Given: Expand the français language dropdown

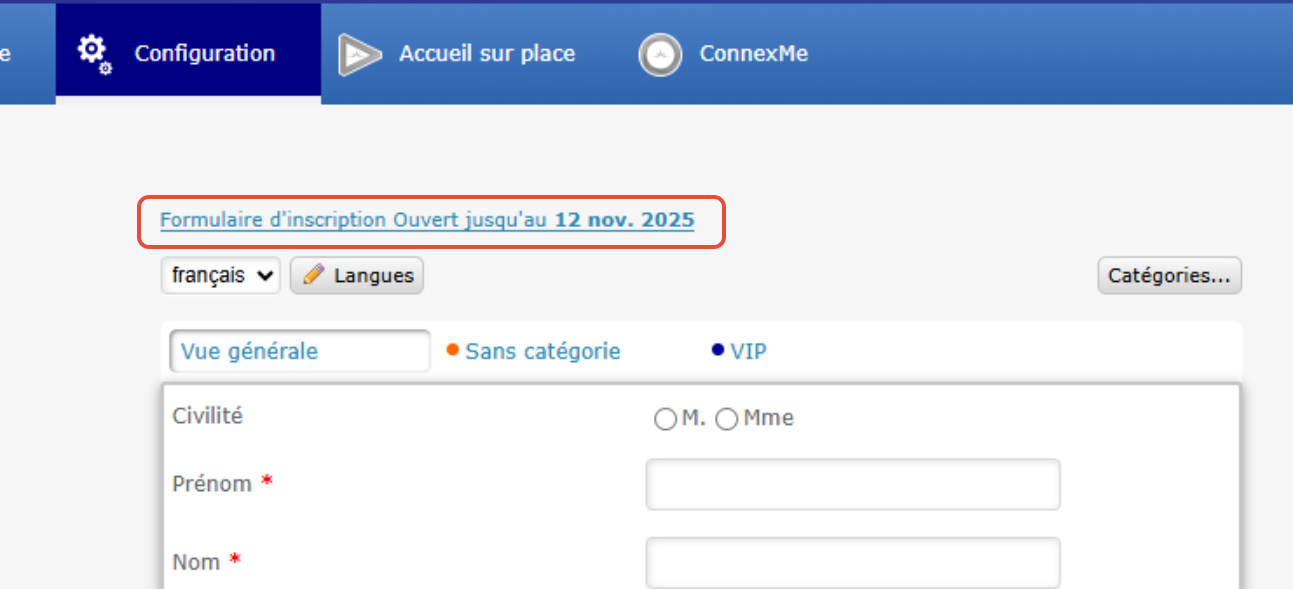Looking at the screenshot, I should (220, 275).
